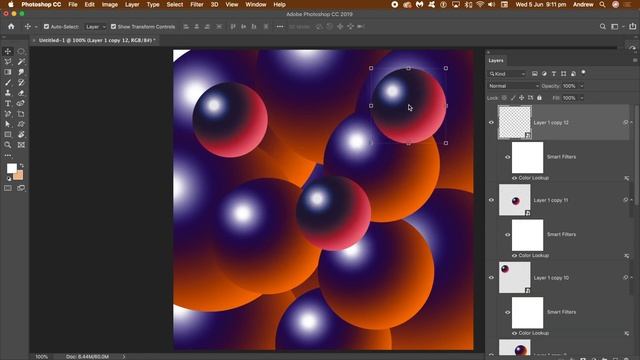This screenshot has height=360, width=640.
Task: Click the background peach color swatch
Action: pos(19,176)
